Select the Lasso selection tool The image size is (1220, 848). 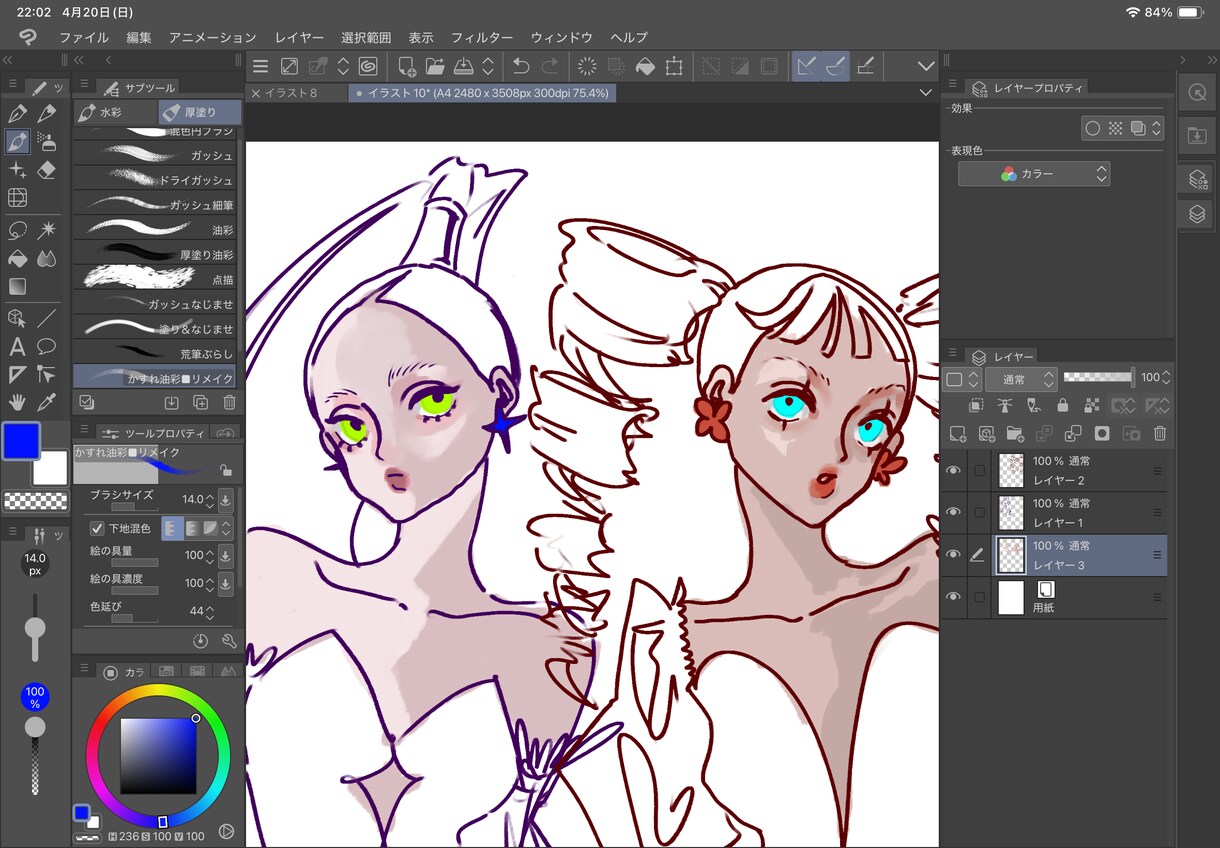(17, 231)
